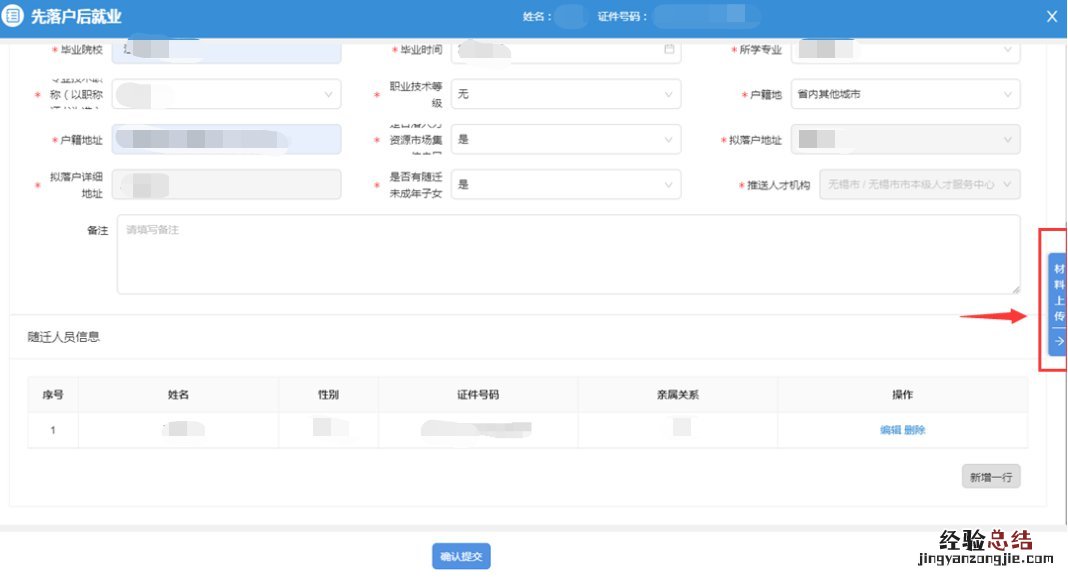
Task: Click the 编辑 link in row 1
Action: (890, 430)
